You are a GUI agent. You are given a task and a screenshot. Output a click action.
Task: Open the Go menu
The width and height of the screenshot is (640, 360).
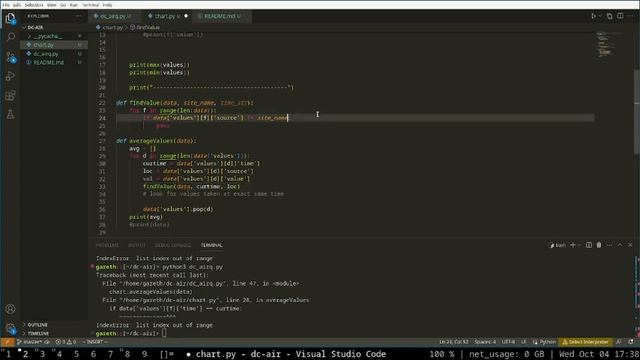coord(63,5)
